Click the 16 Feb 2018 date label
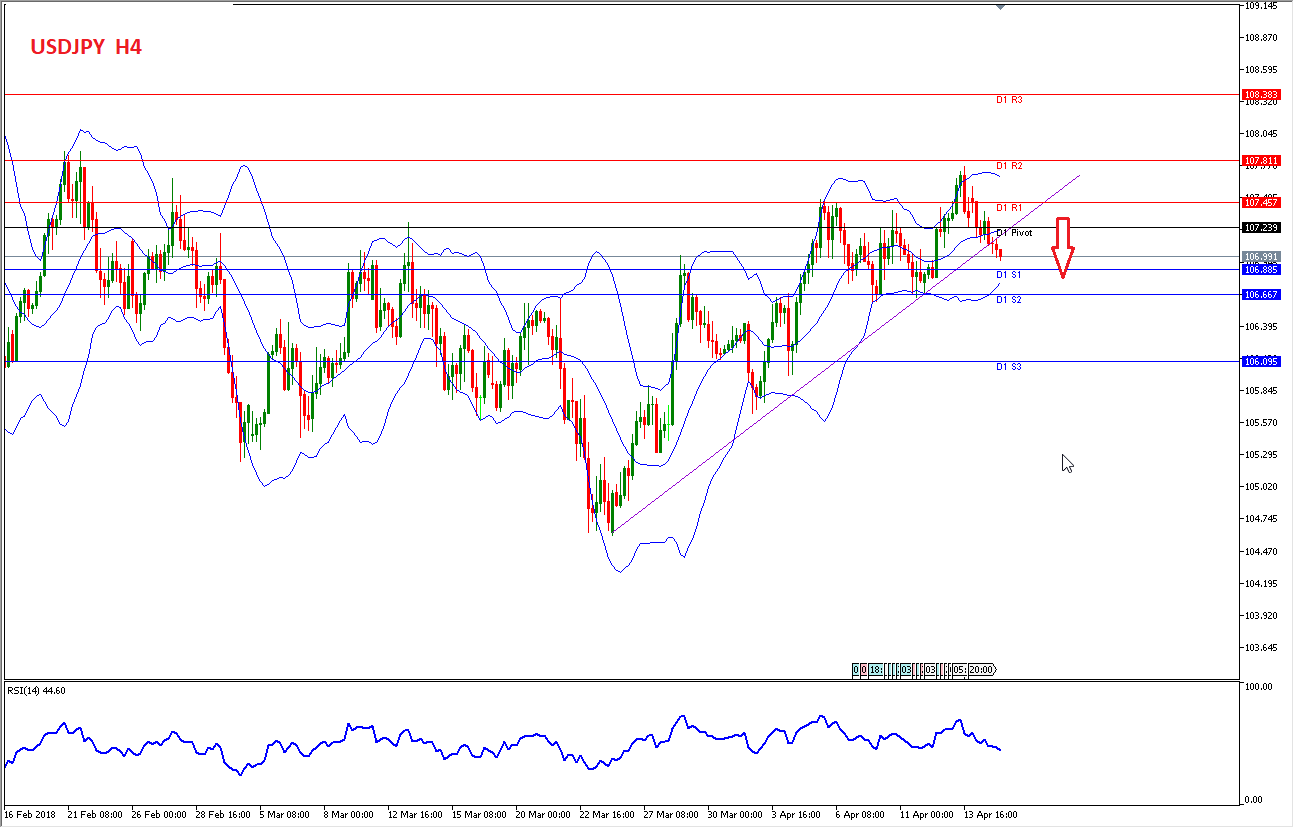Screen dimensions: 1294x828 click(x=31, y=814)
